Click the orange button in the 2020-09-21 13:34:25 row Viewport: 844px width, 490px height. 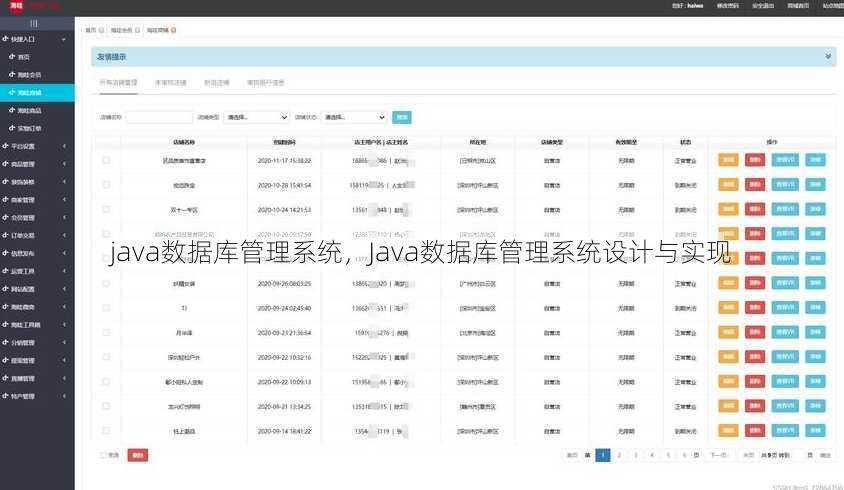pos(728,405)
